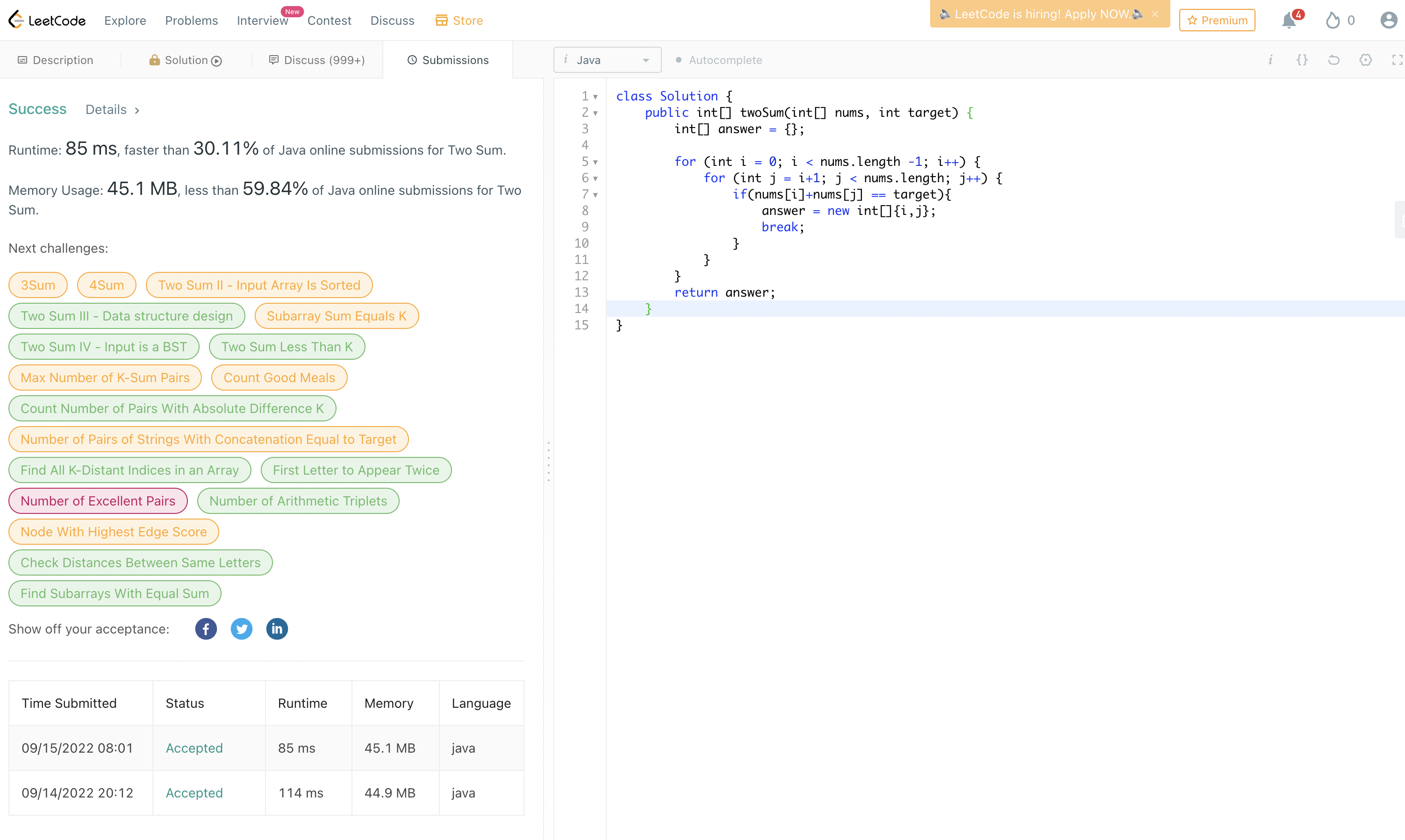
Task: Open the Discuss (999+) tab
Action: (316, 60)
